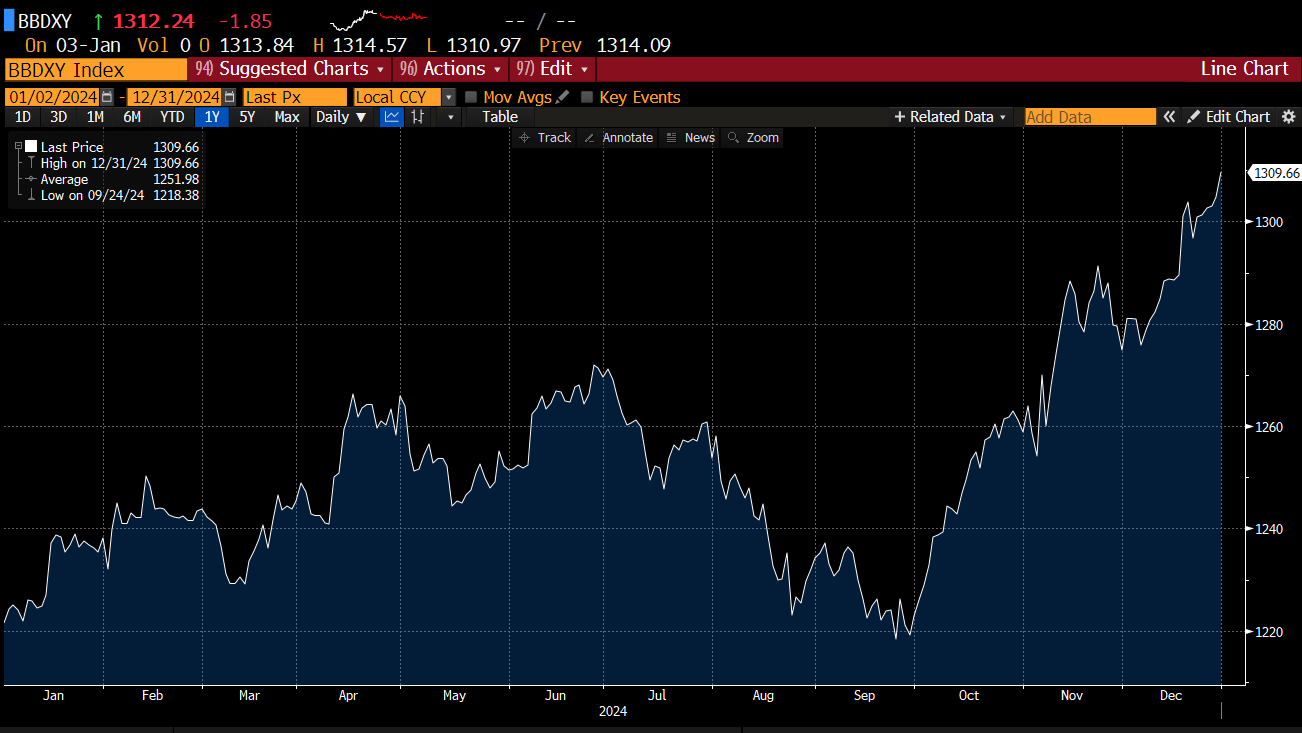Image resolution: width=1302 pixels, height=733 pixels.
Task: Expand the Daily periodicity dropdown
Action: tap(341, 117)
